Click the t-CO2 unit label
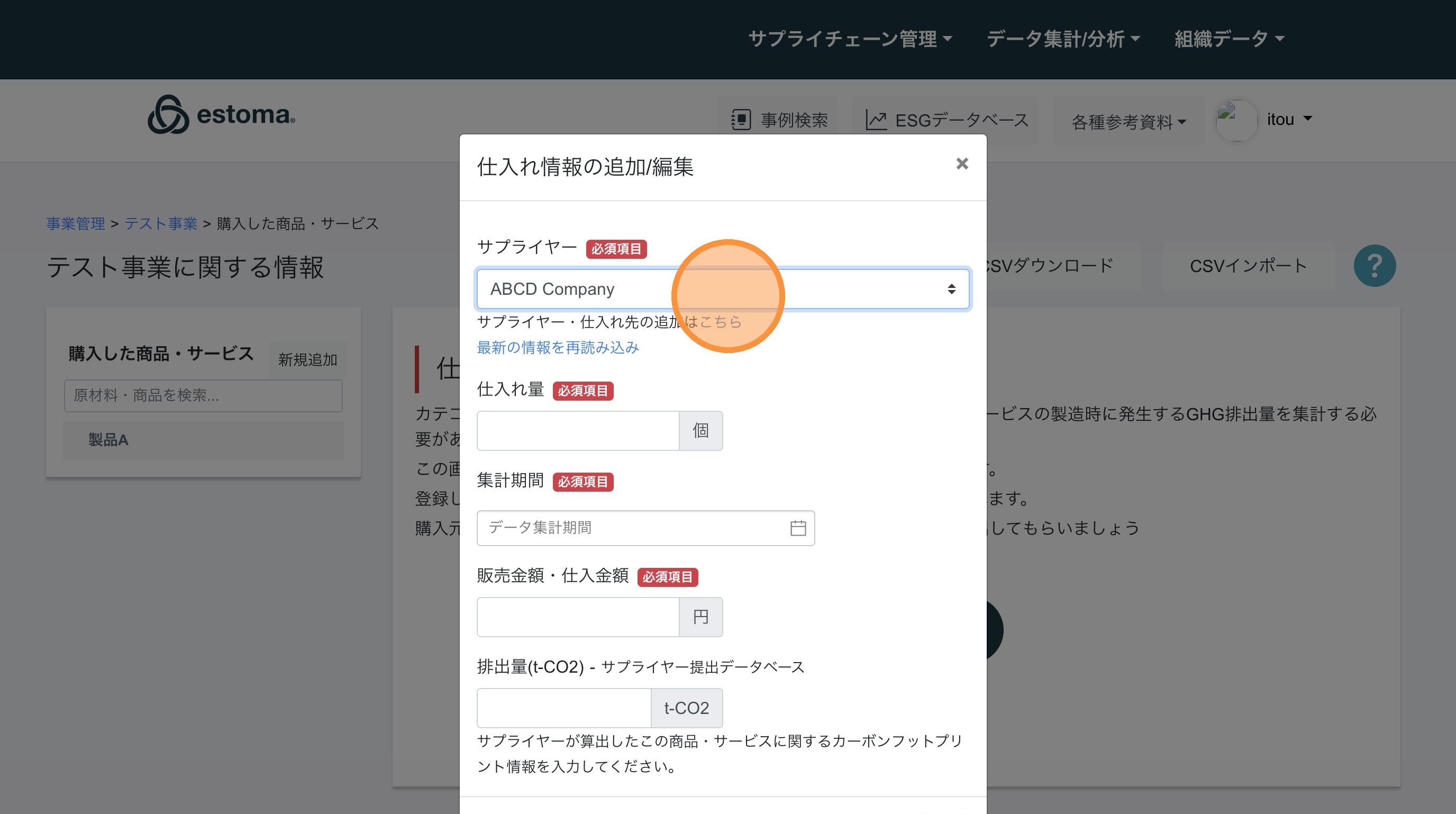The height and width of the screenshot is (814, 1456). (x=687, y=708)
